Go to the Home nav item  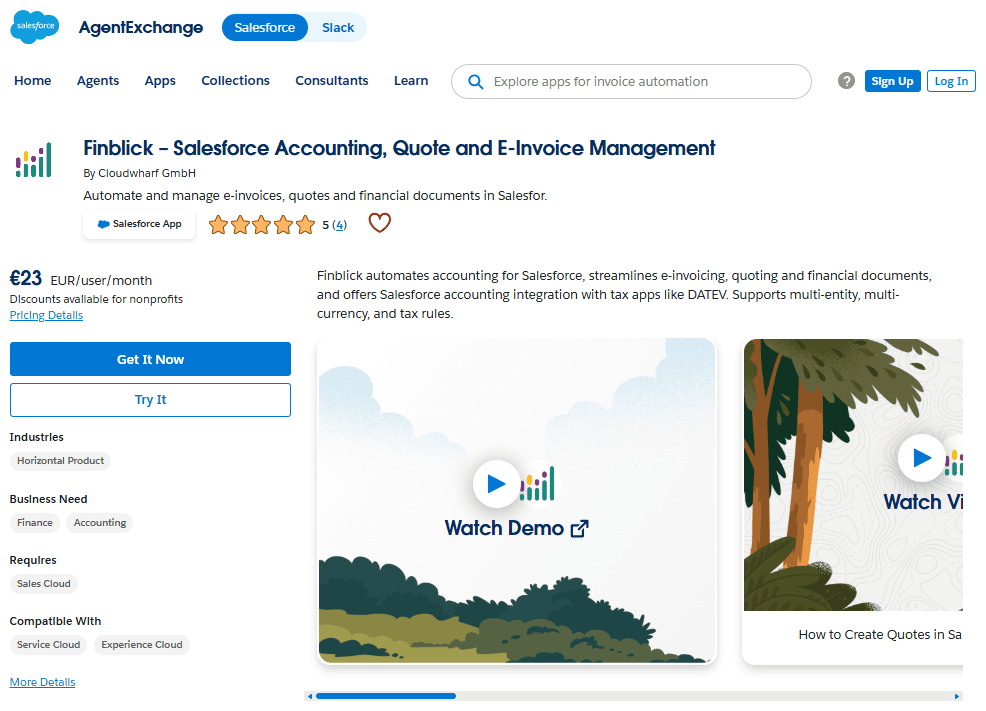(33, 80)
